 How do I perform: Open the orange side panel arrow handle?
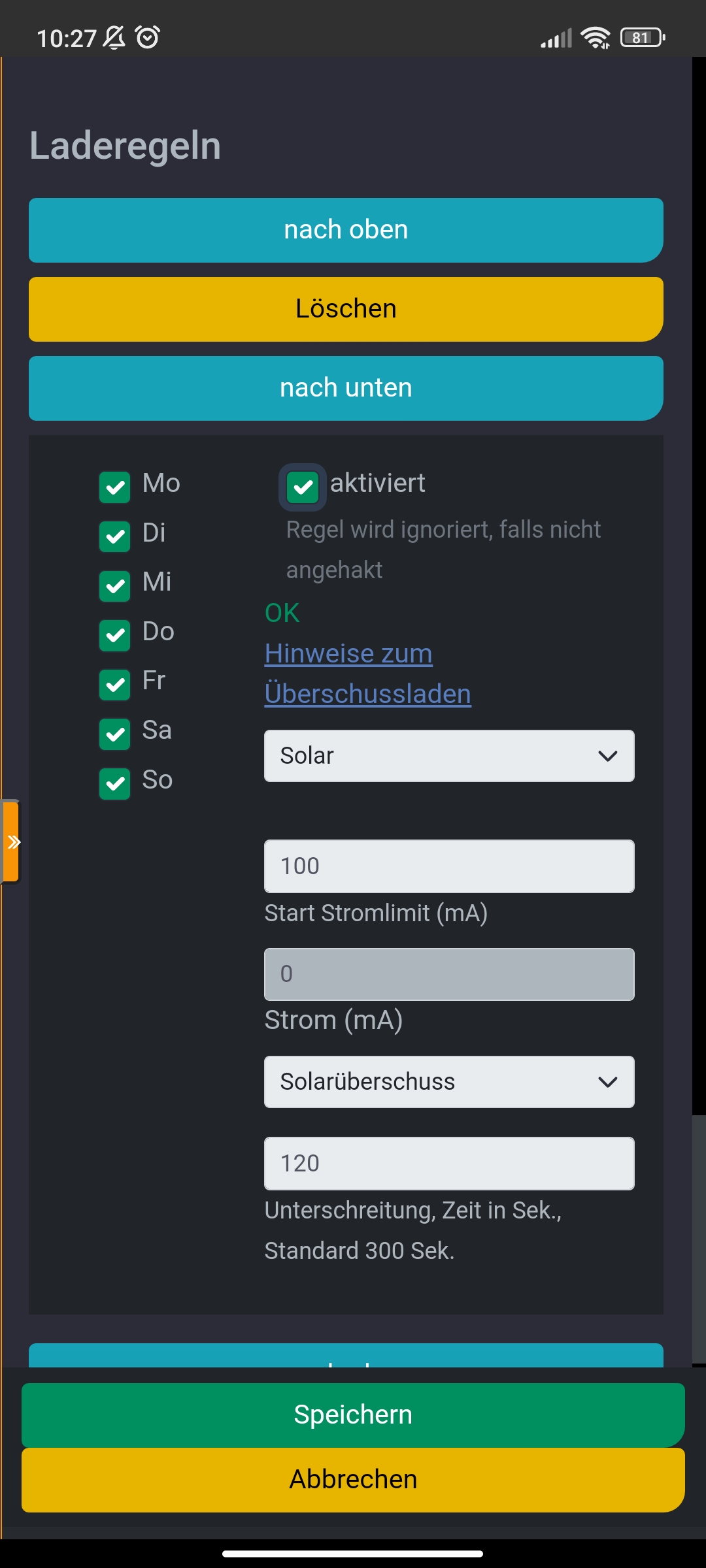click(11, 841)
